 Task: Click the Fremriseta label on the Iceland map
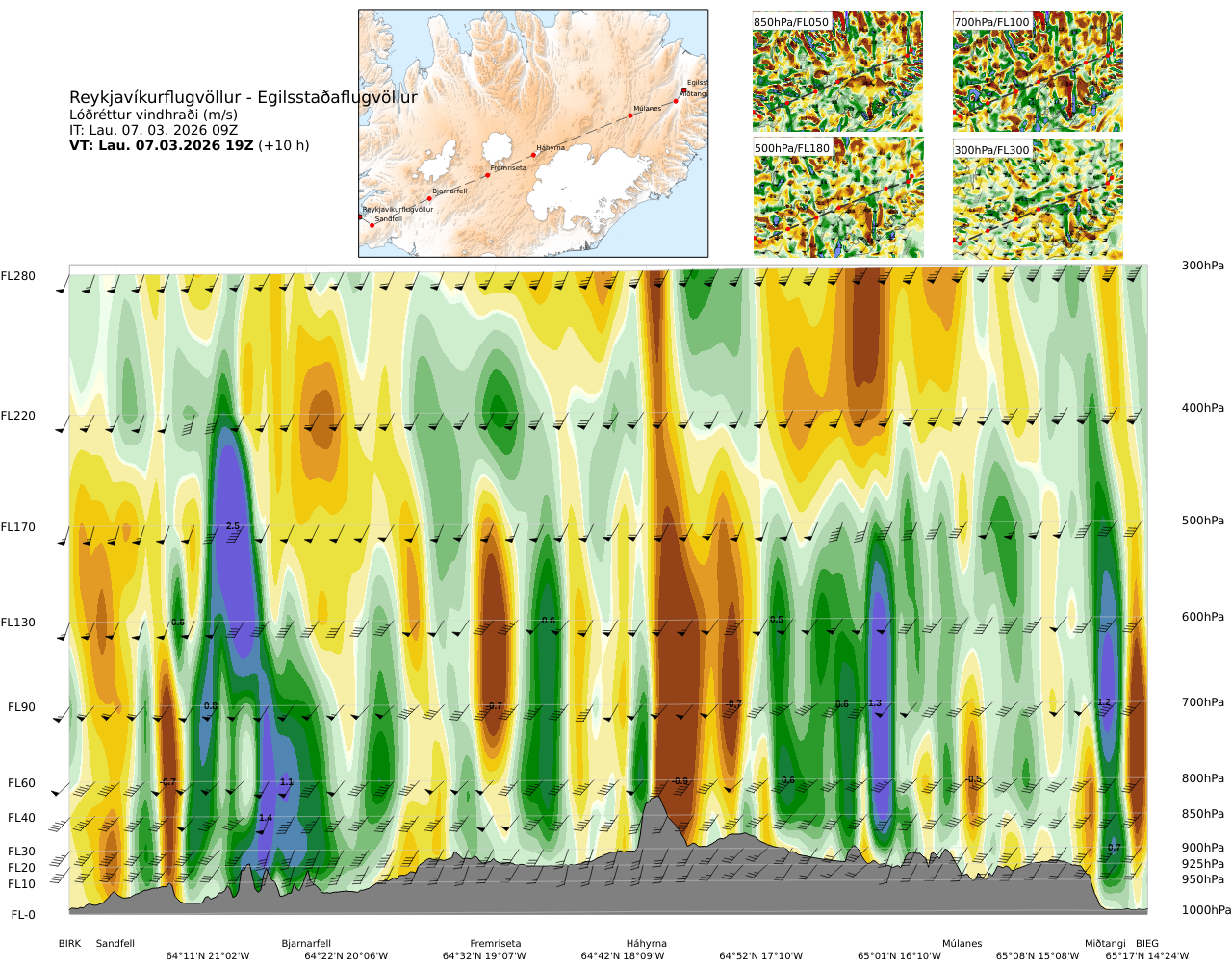508,168
